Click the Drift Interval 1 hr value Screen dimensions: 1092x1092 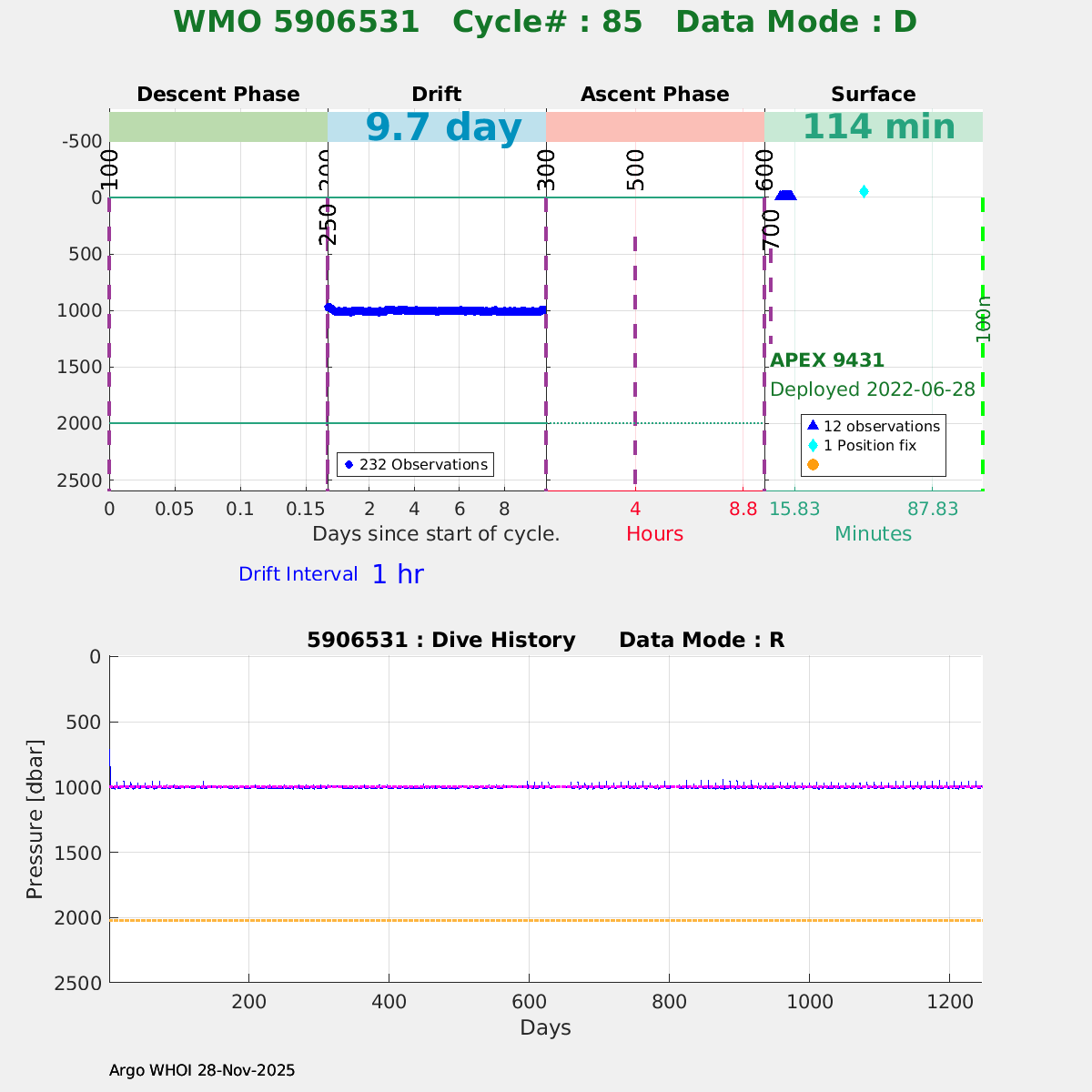[398, 574]
